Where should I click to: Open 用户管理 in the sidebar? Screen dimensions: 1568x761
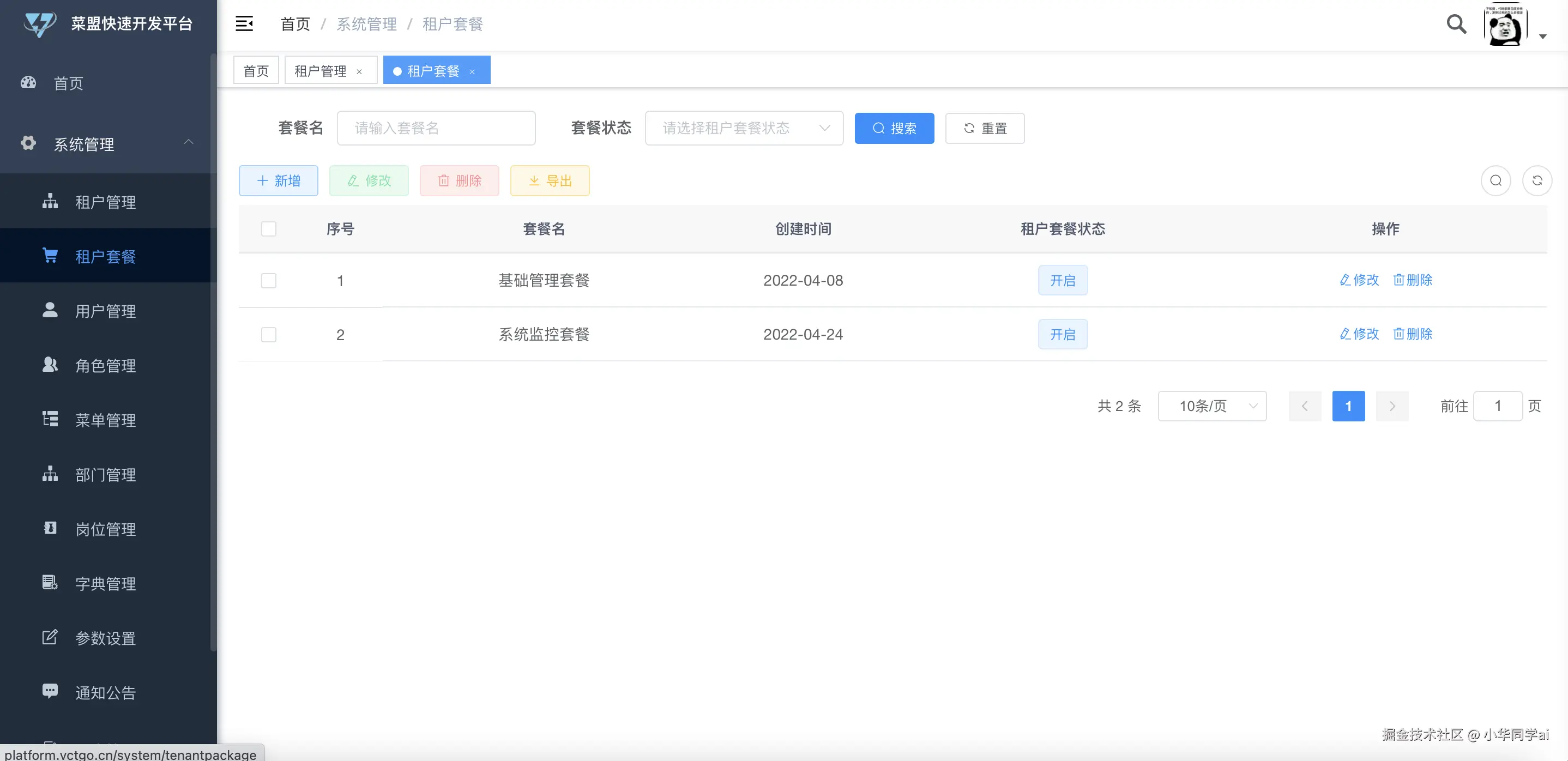[105, 311]
